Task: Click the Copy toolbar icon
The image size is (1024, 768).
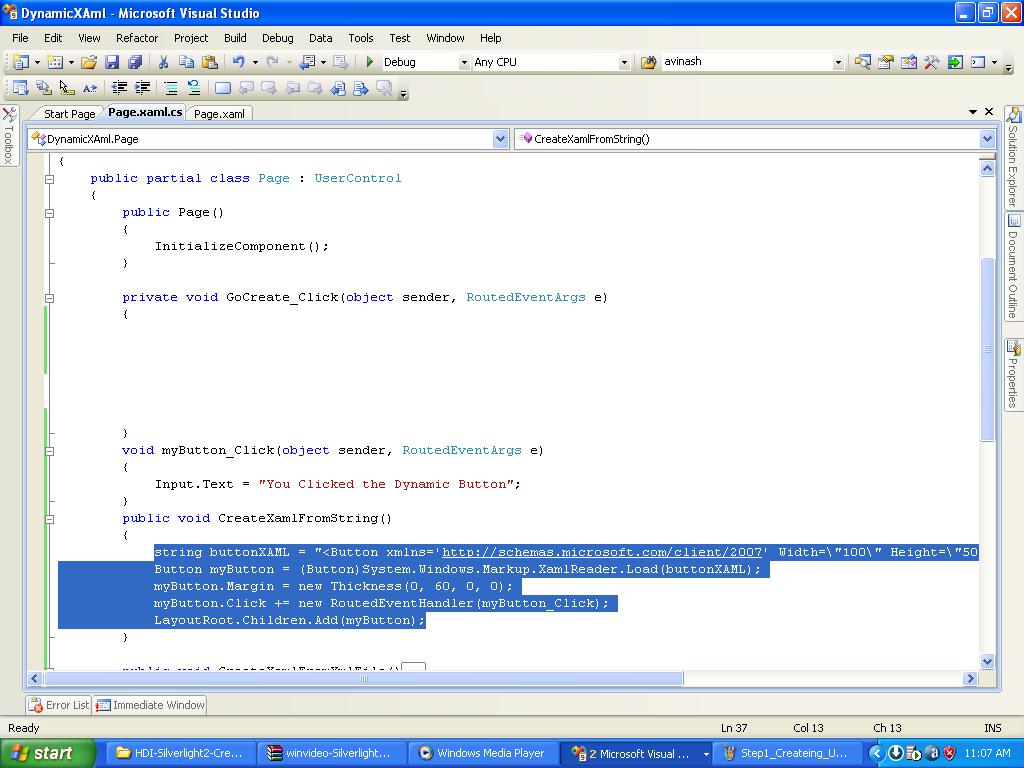Action: 186,62
